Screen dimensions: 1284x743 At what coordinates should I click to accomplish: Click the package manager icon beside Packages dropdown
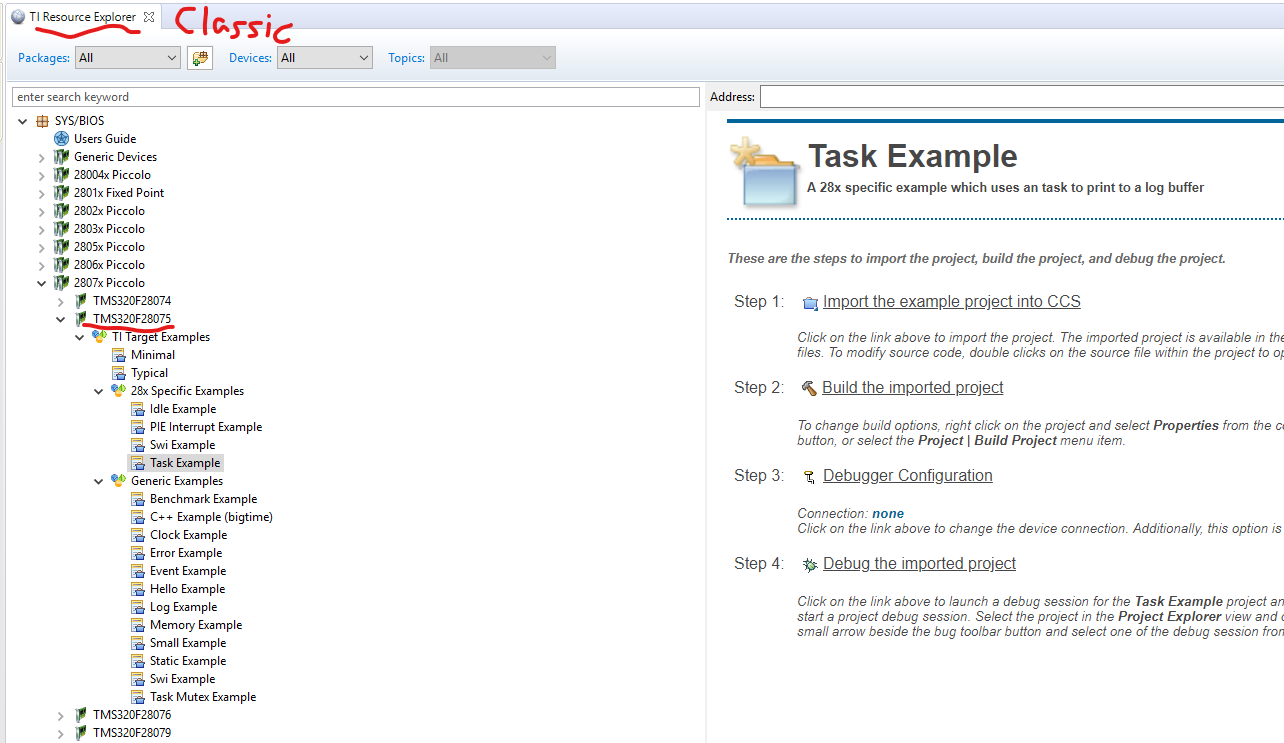pos(200,58)
